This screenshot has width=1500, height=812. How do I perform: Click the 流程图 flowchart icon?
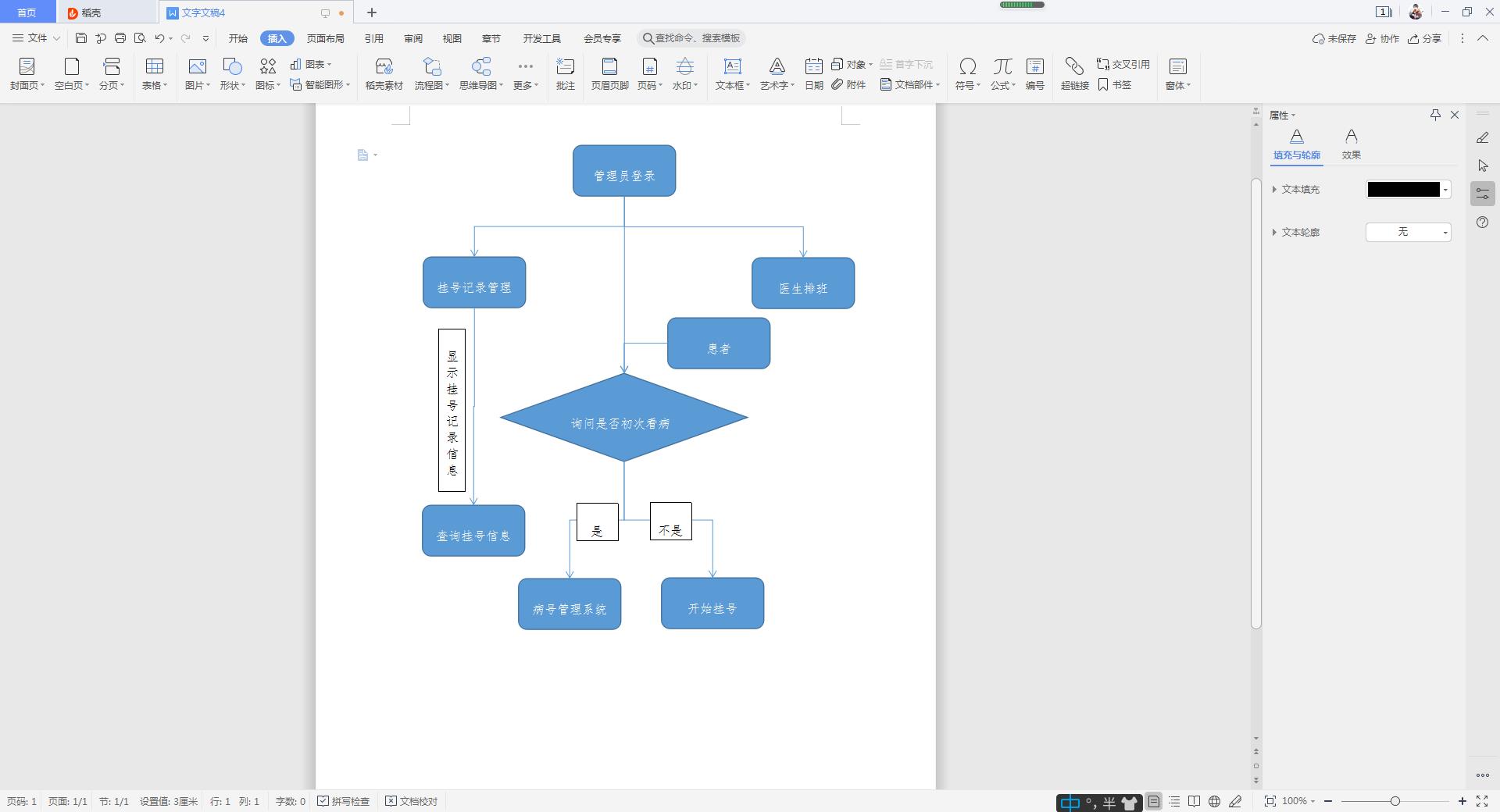coord(431,67)
